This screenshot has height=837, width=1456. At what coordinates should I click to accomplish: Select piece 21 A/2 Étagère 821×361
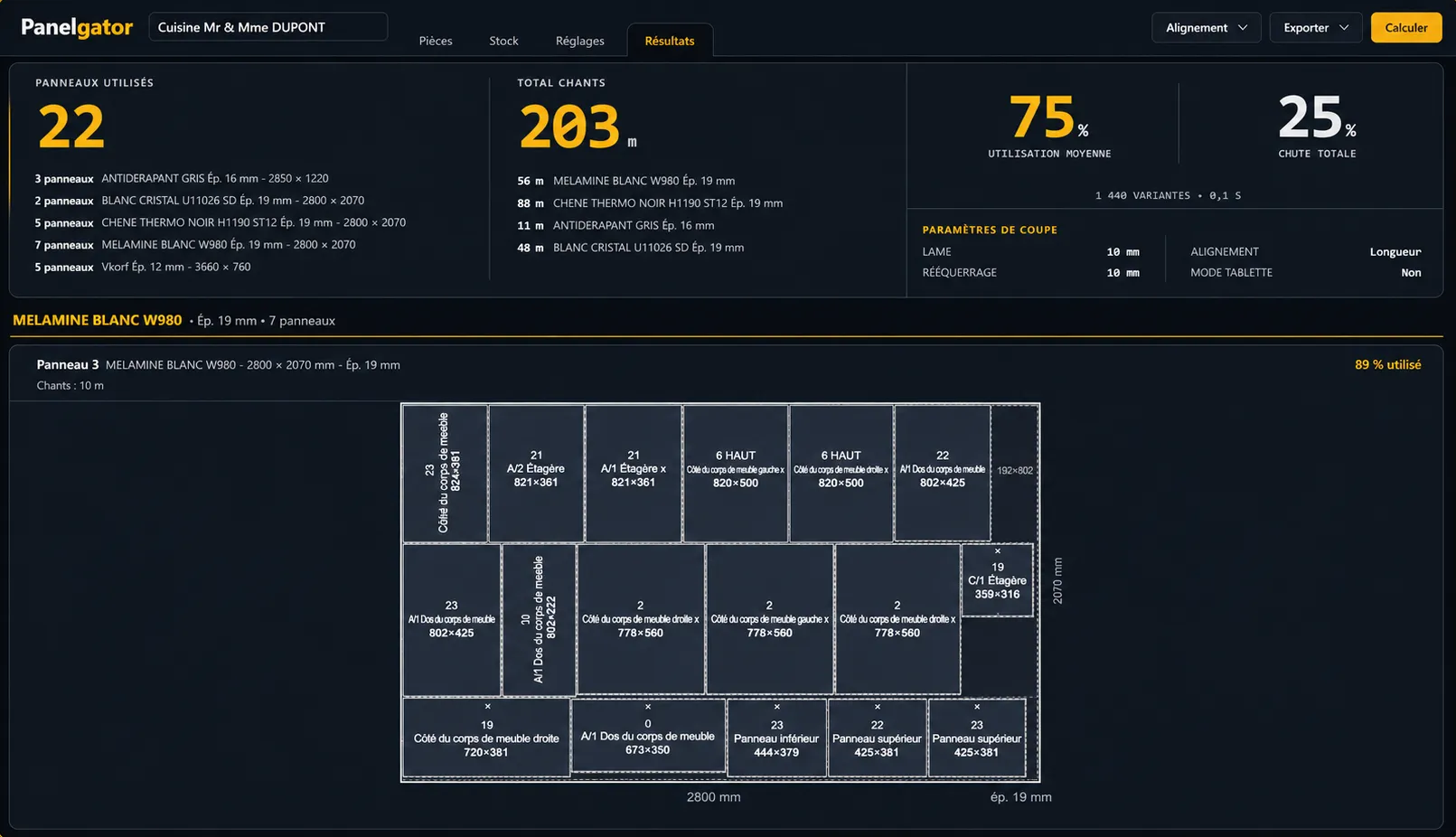[x=536, y=473]
